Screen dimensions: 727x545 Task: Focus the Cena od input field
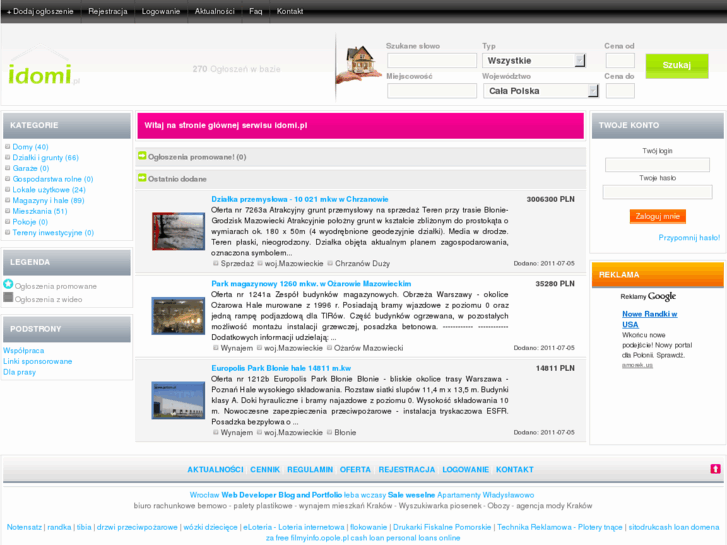tap(620, 61)
